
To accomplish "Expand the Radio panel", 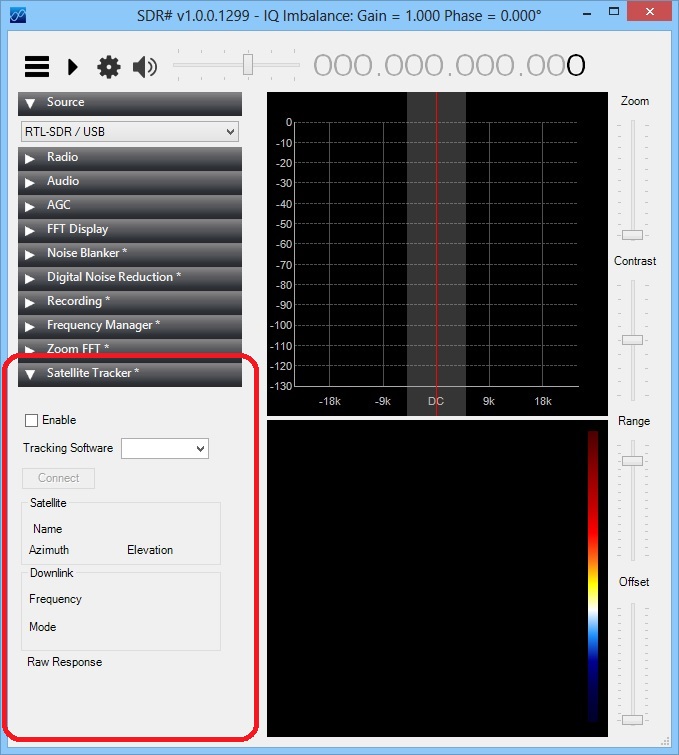I will (130, 158).
